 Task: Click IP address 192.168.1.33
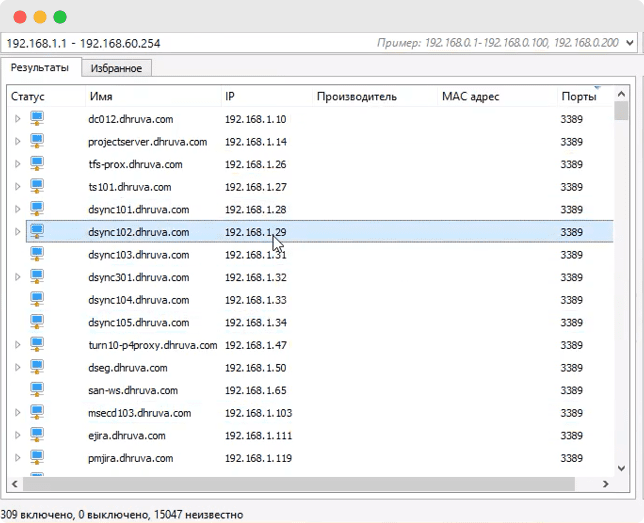coord(255,300)
